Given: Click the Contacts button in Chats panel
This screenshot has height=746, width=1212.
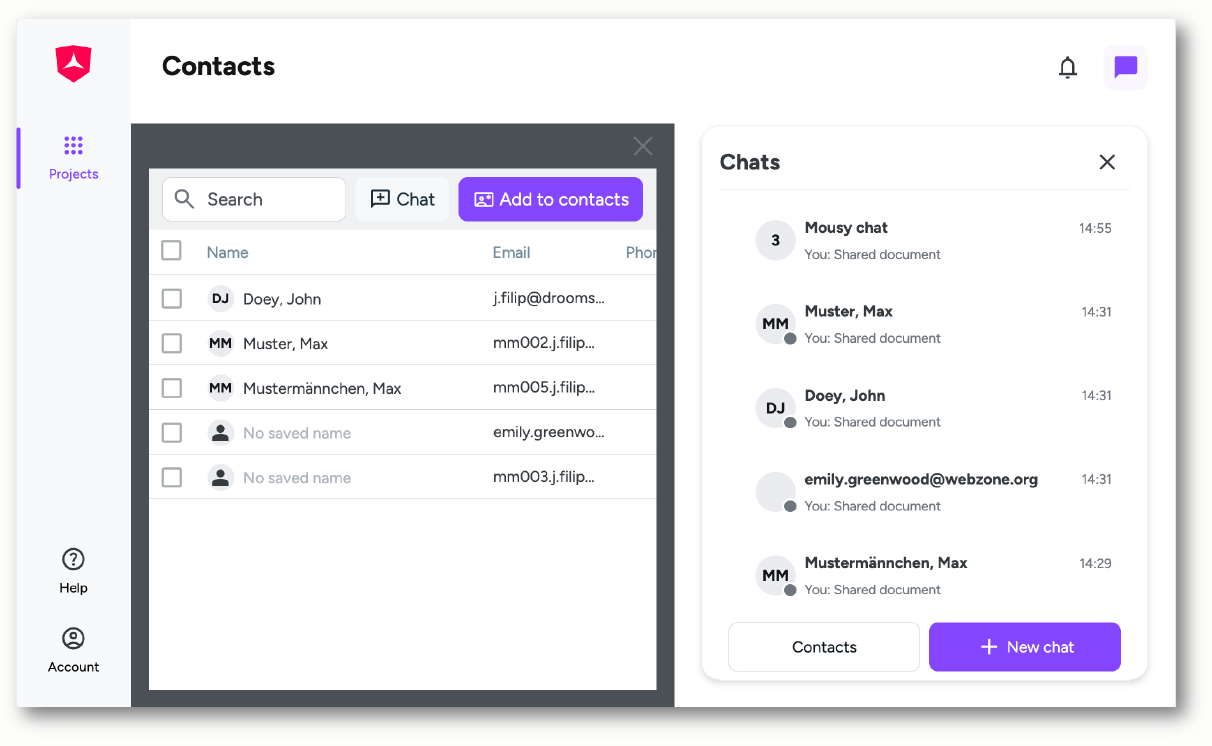Looking at the screenshot, I should (x=824, y=647).
